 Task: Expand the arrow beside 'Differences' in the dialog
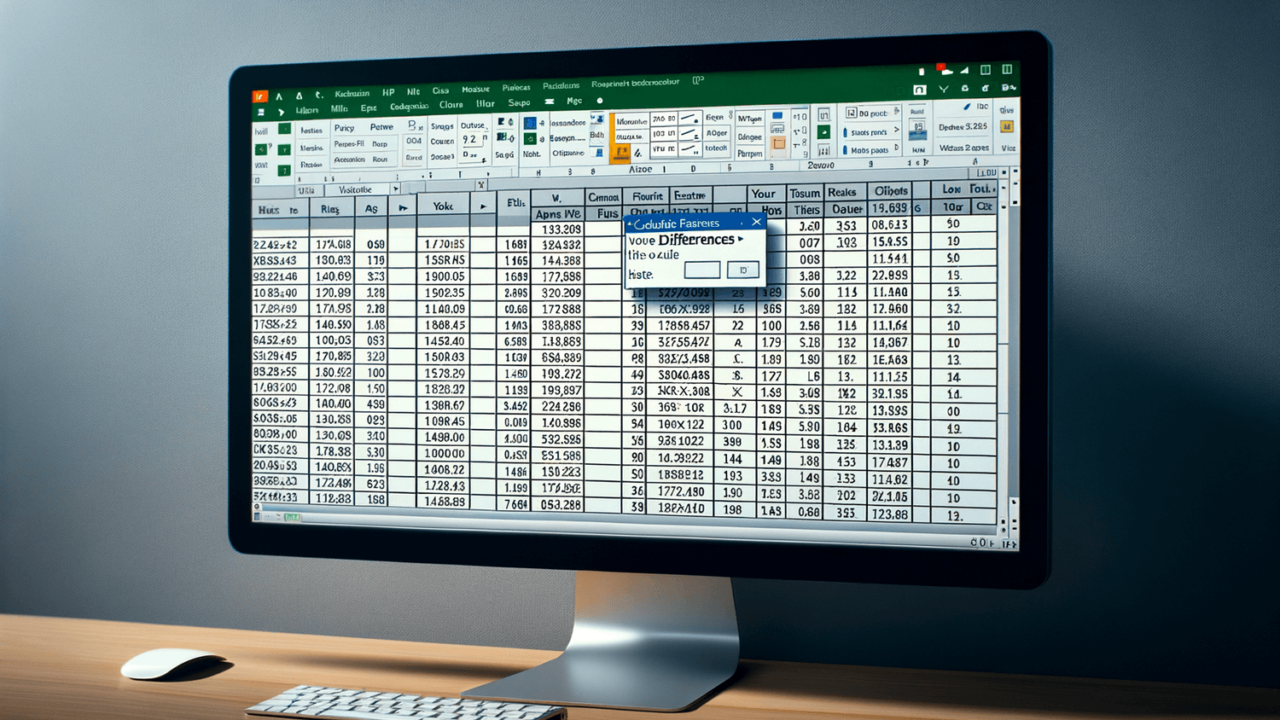coord(741,240)
